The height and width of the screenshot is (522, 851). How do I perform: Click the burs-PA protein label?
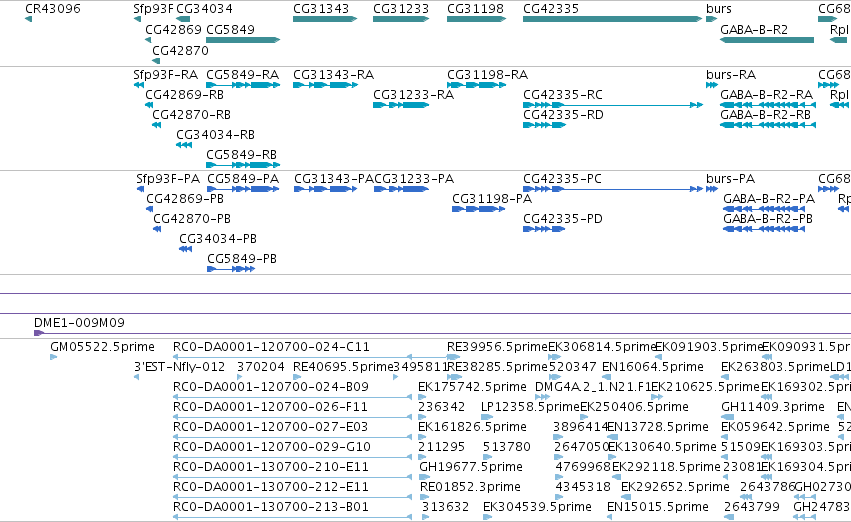coord(731,179)
